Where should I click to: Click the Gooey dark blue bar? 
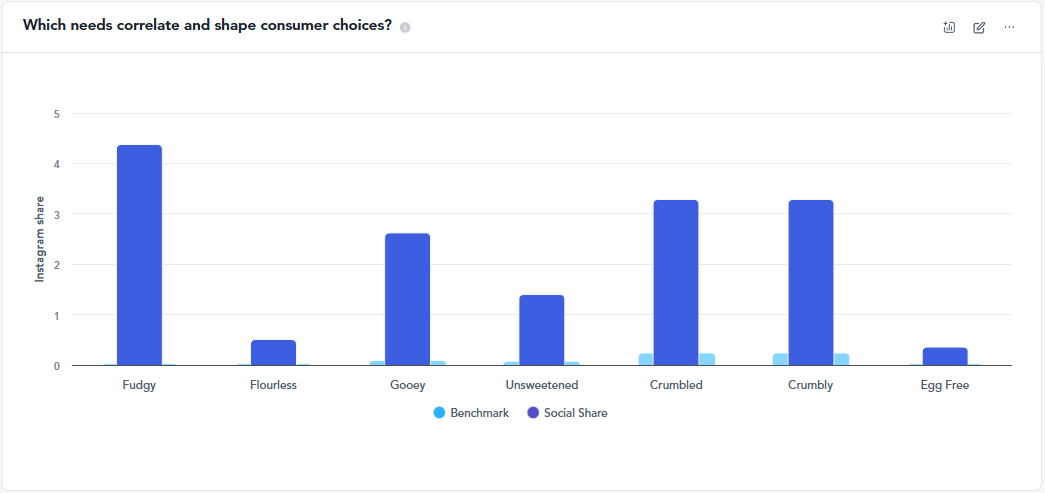[407, 299]
